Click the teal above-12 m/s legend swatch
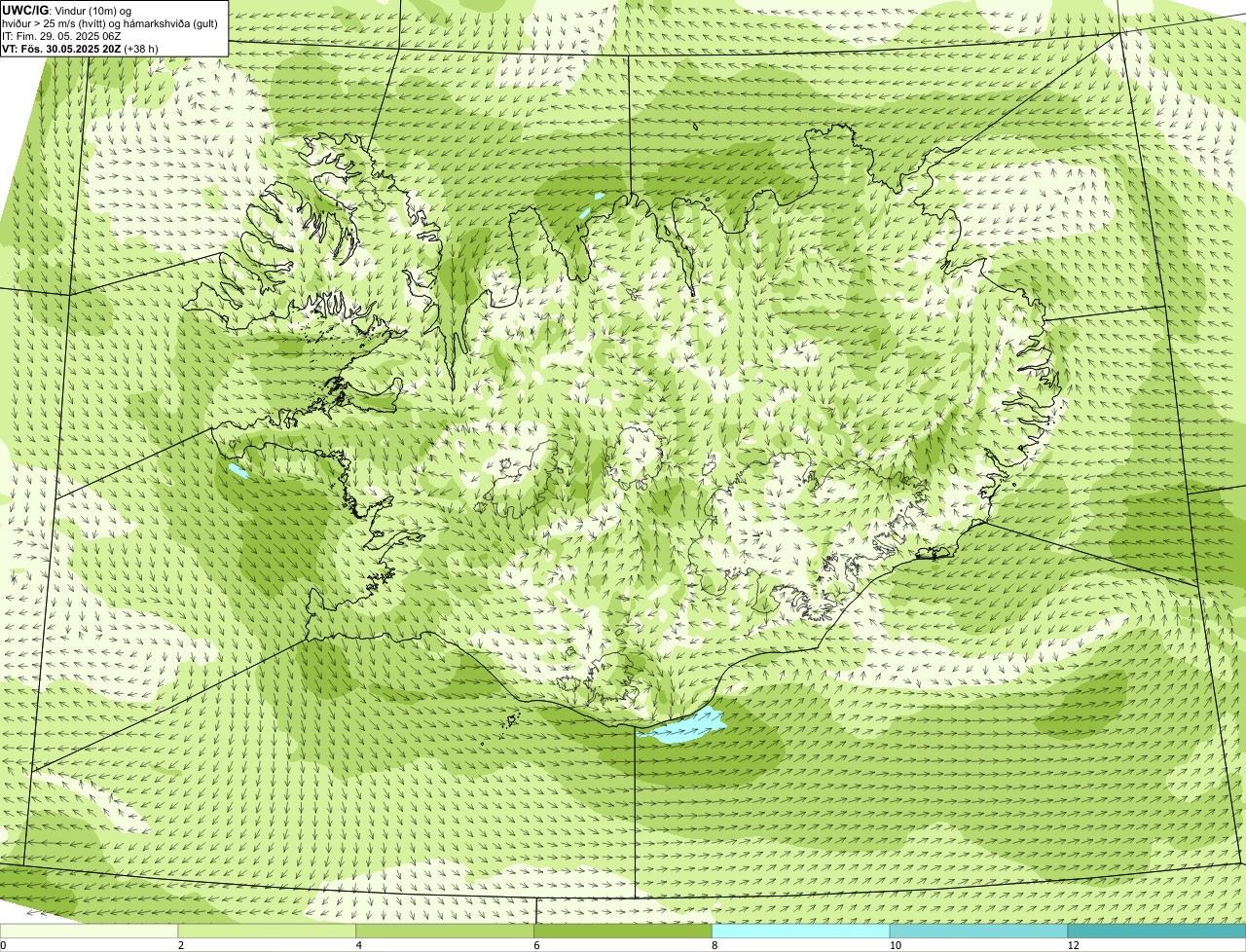This screenshot has width=1246, height=952. (x=1156, y=932)
